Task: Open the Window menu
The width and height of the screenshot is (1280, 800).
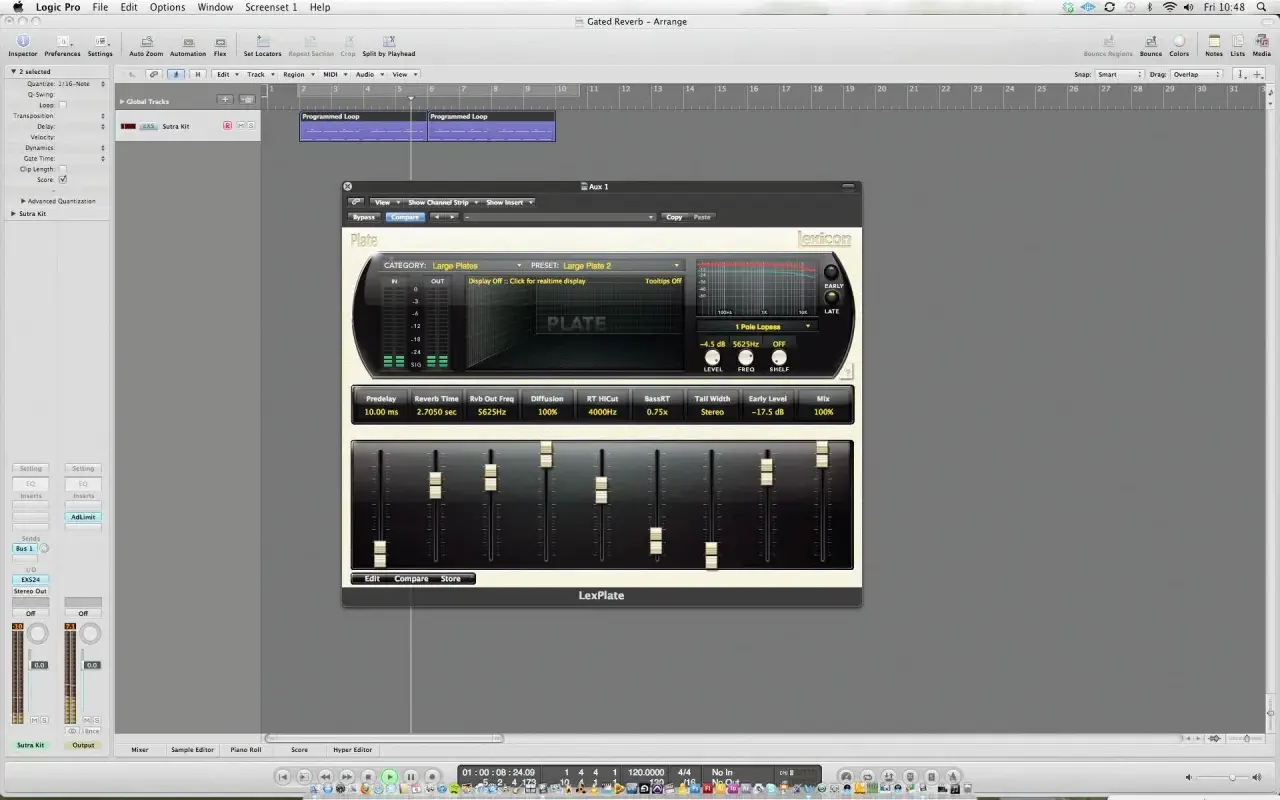Action: coord(215,7)
